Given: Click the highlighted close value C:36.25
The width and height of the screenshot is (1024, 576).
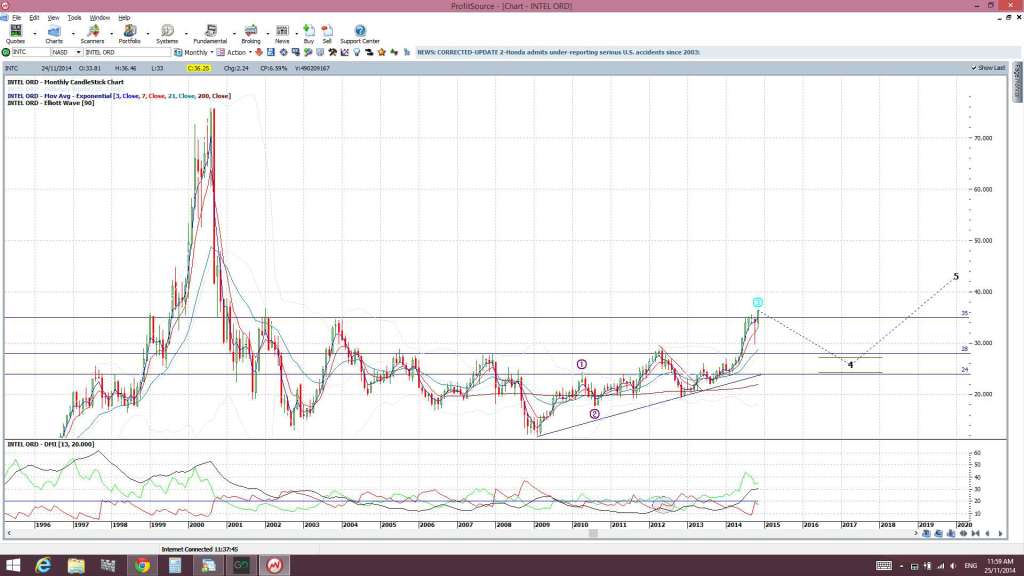Looking at the screenshot, I should tap(198, 68).
